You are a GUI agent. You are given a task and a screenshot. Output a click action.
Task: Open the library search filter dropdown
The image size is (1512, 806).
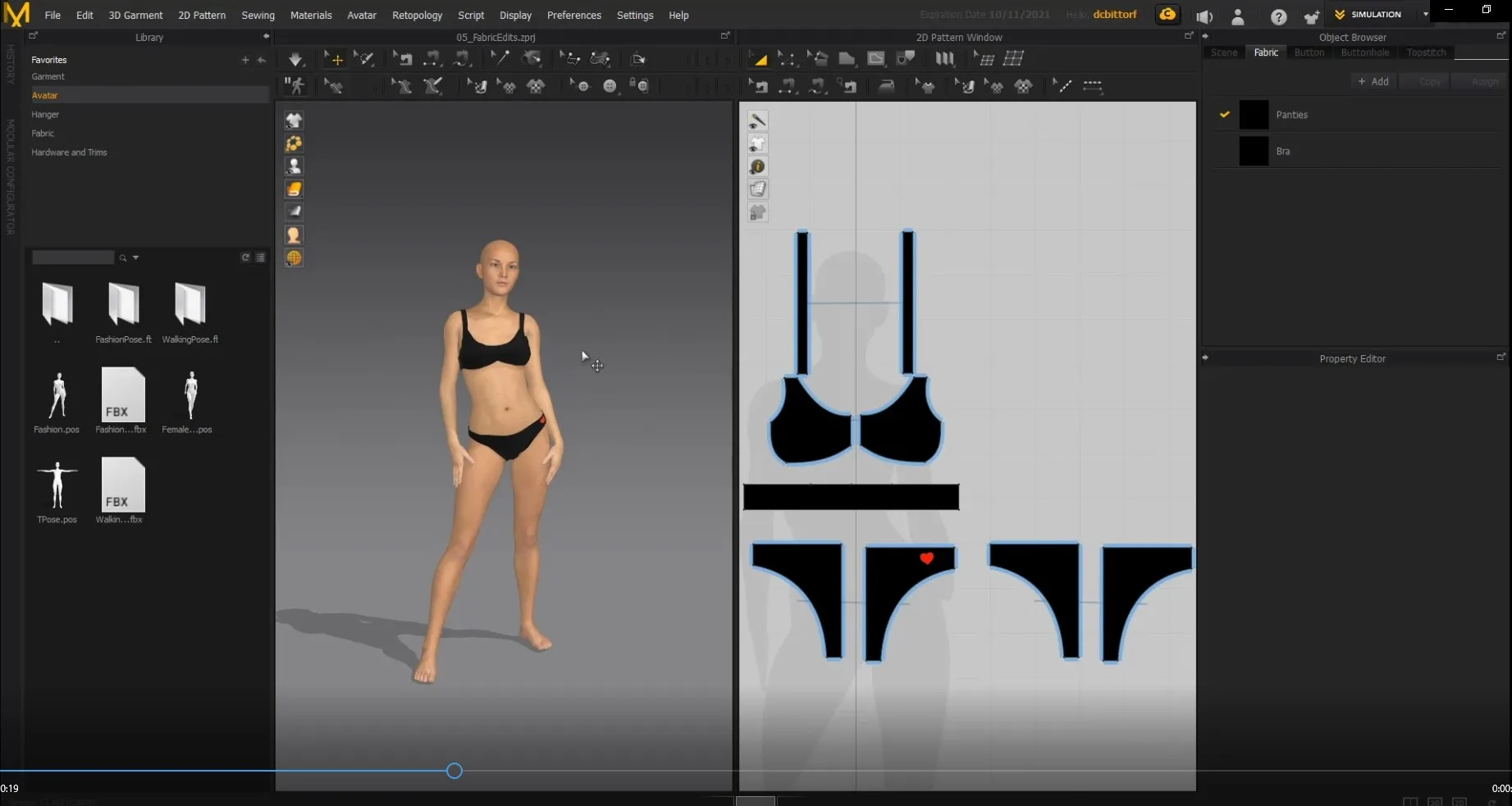pyautogui.click(x=135, y=257)
